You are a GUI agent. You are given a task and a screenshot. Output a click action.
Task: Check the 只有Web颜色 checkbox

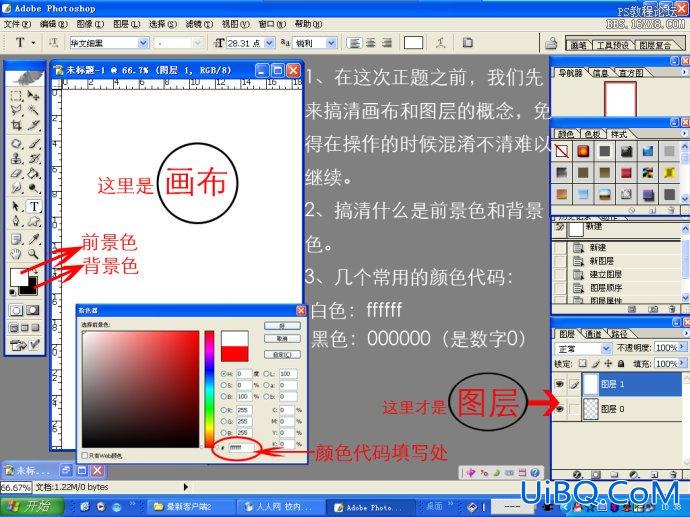(84, 455)
